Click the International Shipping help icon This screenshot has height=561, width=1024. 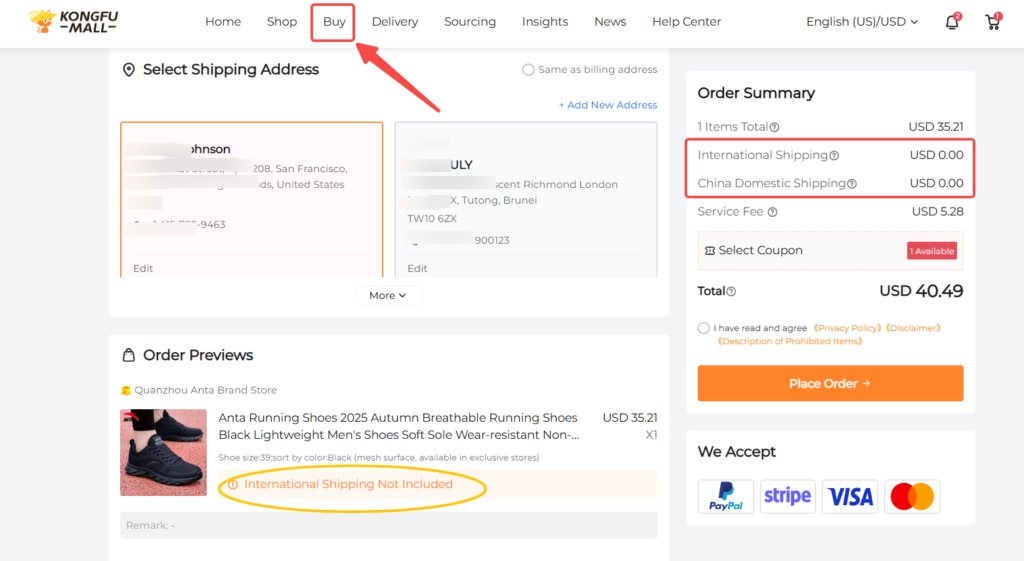[834, 156]
